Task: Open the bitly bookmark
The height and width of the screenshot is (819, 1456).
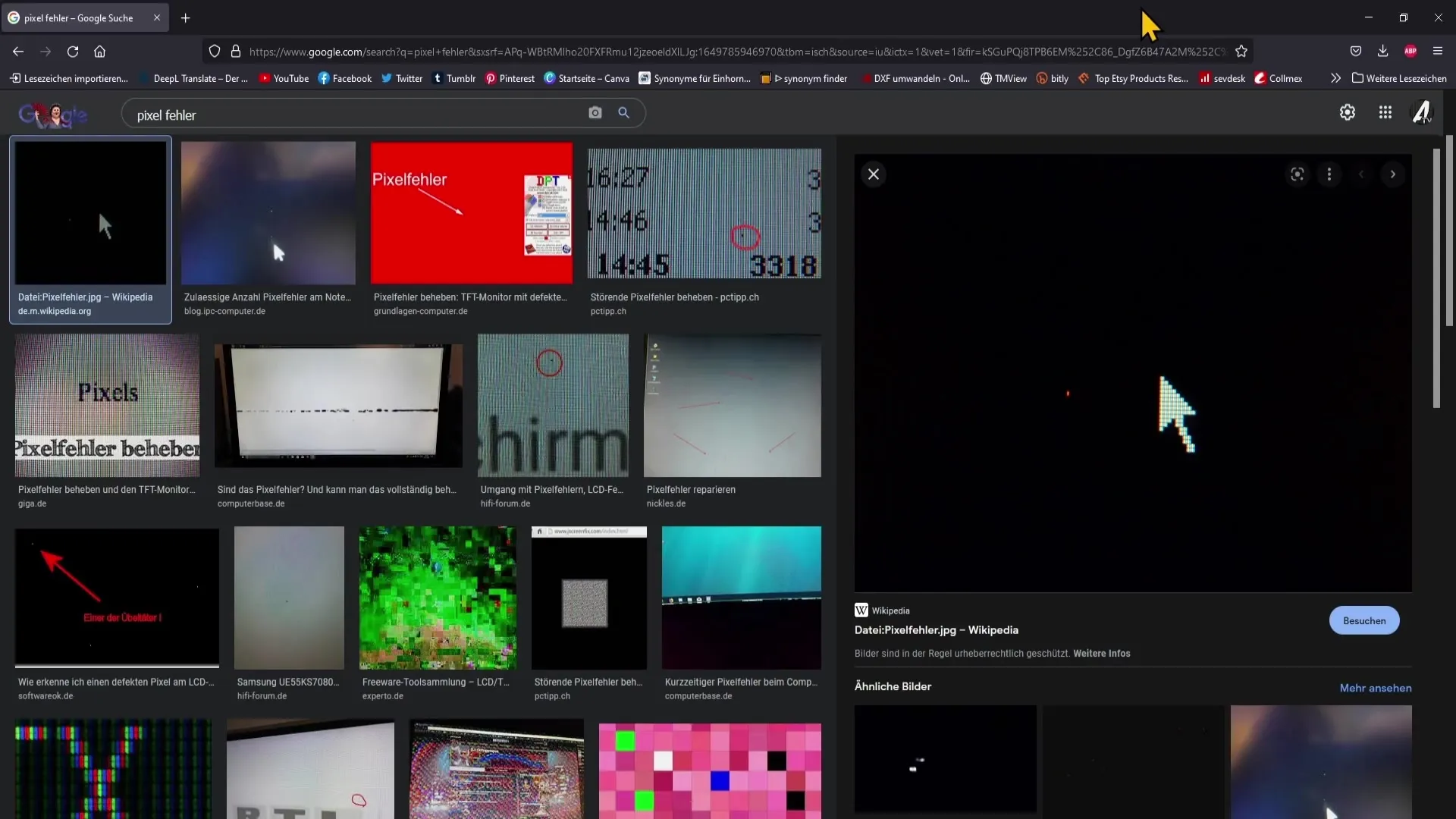Action: click(x=1053, y=78)
